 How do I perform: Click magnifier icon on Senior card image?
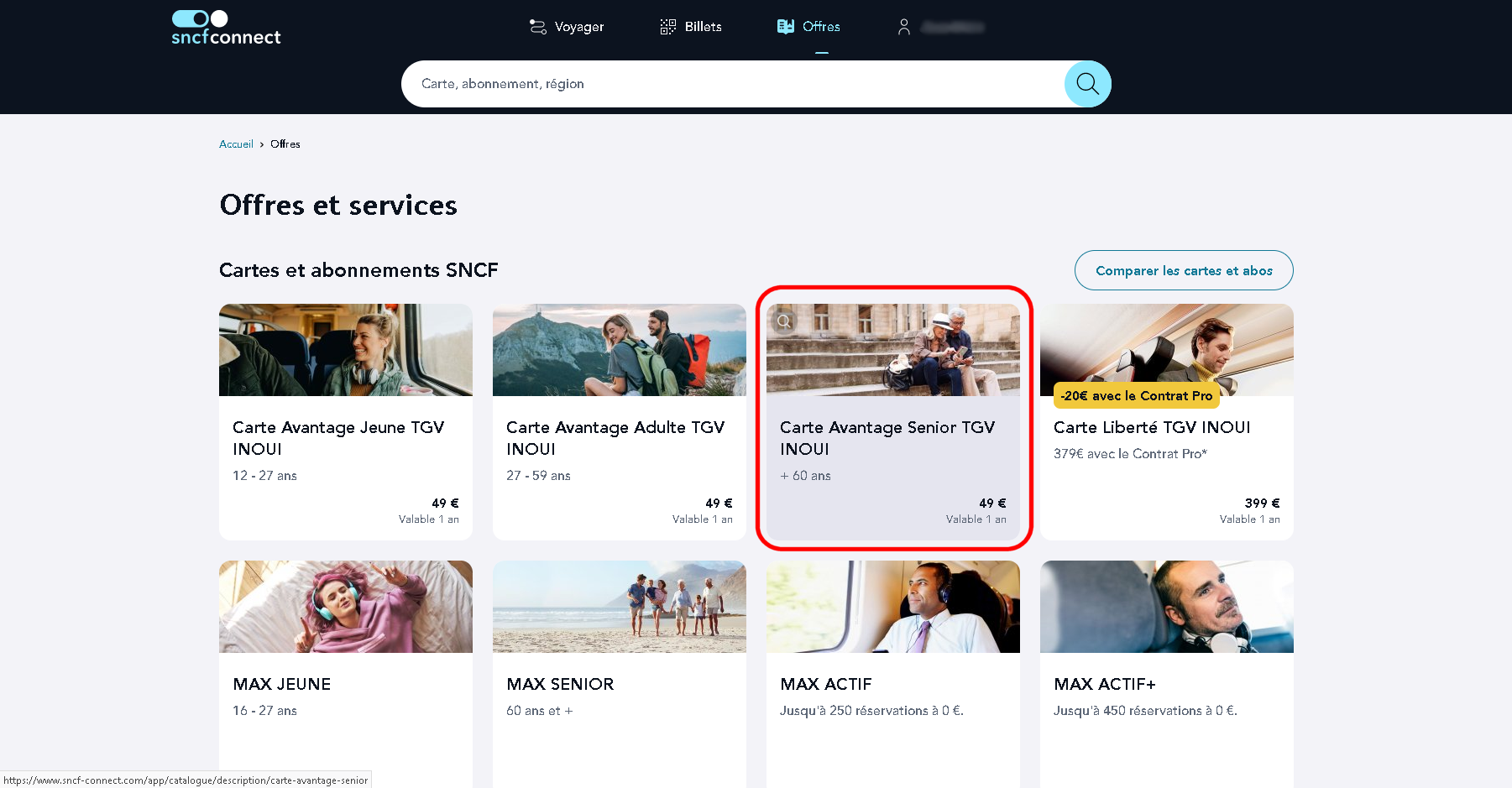coord(784,321)
